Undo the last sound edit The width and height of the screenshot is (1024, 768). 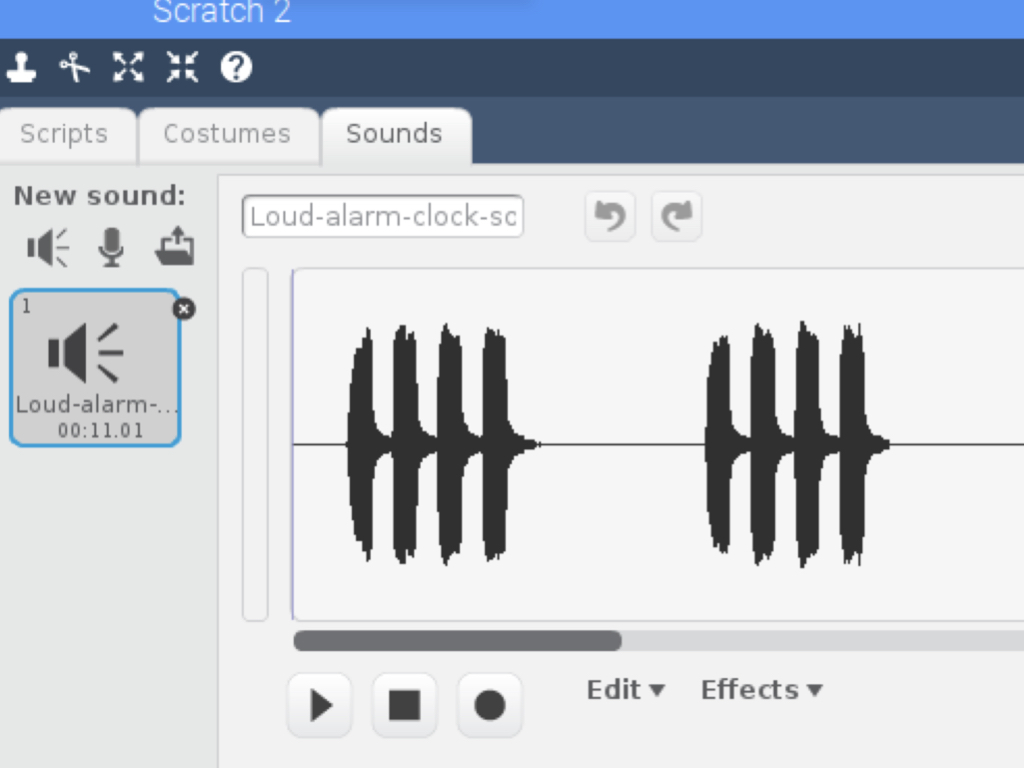(610, 216)
